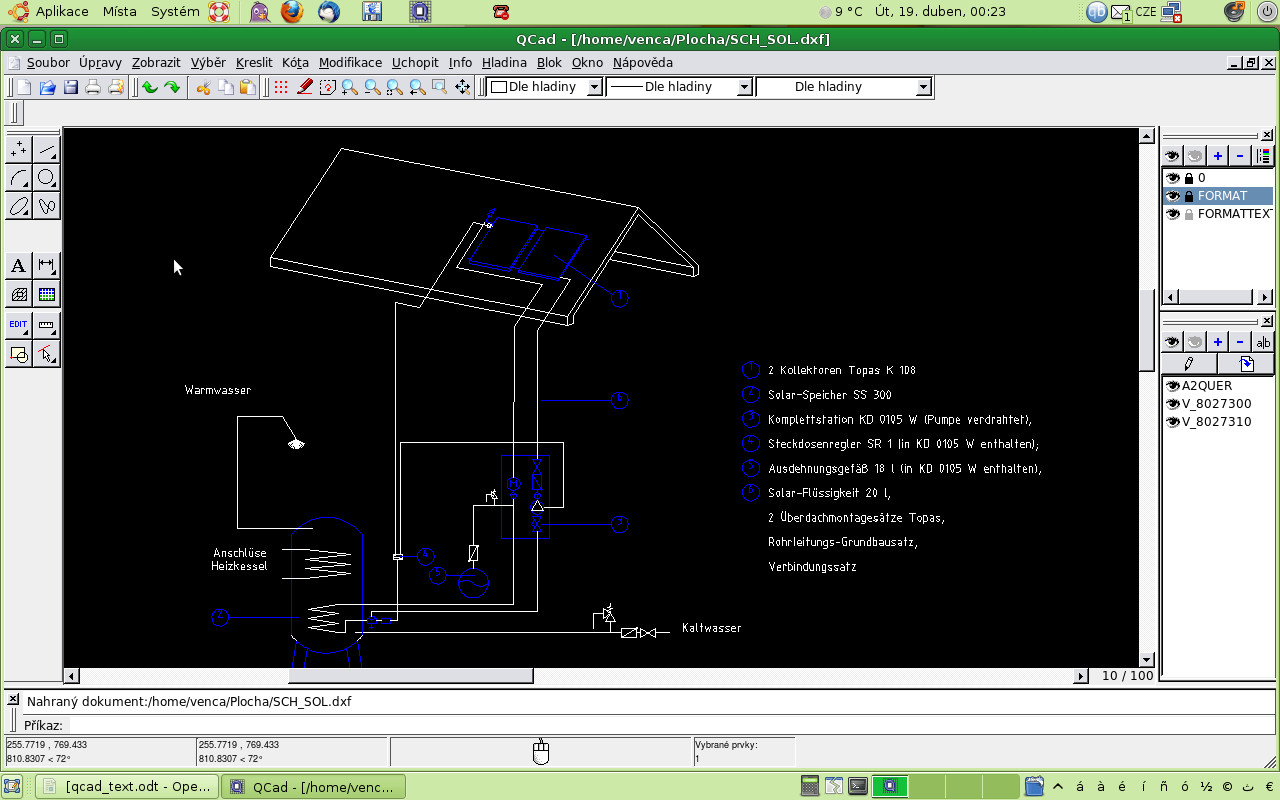
Task: Toggle visibility of the FORMATTEXT layer
Action: [x=1173, y=214]
